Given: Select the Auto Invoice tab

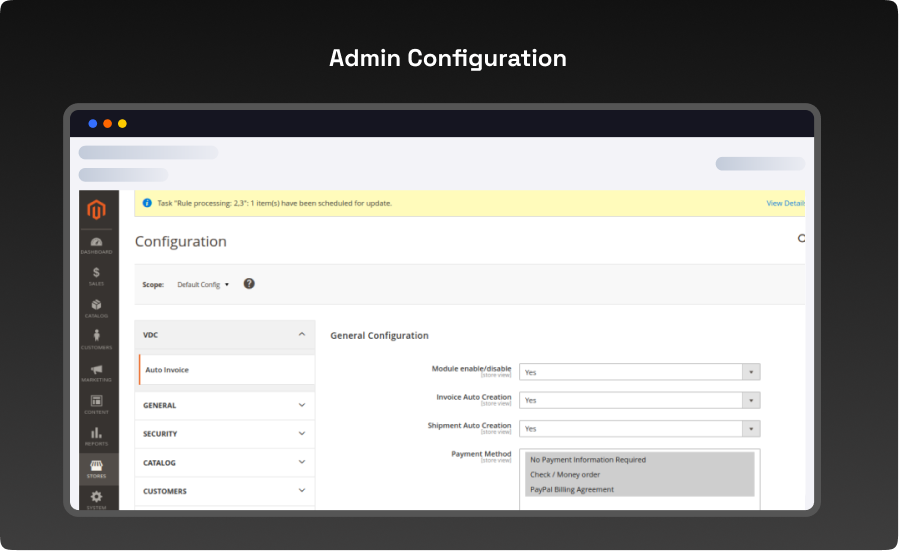Looking at the screenshot, I should (x=167, y=370).
